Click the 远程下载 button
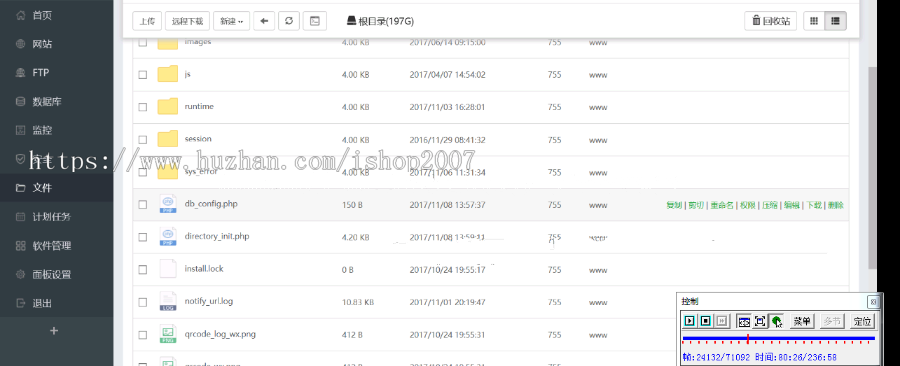The image size is (900, 366). [x=188, y=21]
